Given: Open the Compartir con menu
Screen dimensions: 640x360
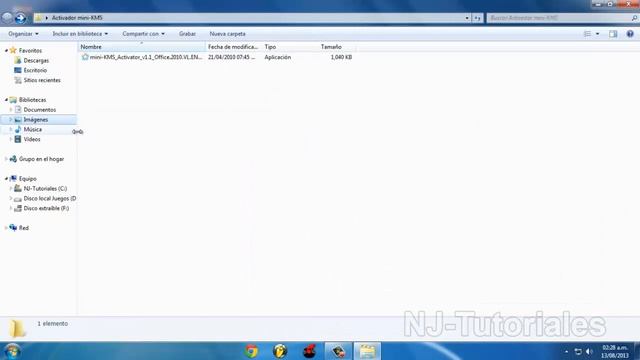Looking at the screenshot, I should (x=144, y=34).
